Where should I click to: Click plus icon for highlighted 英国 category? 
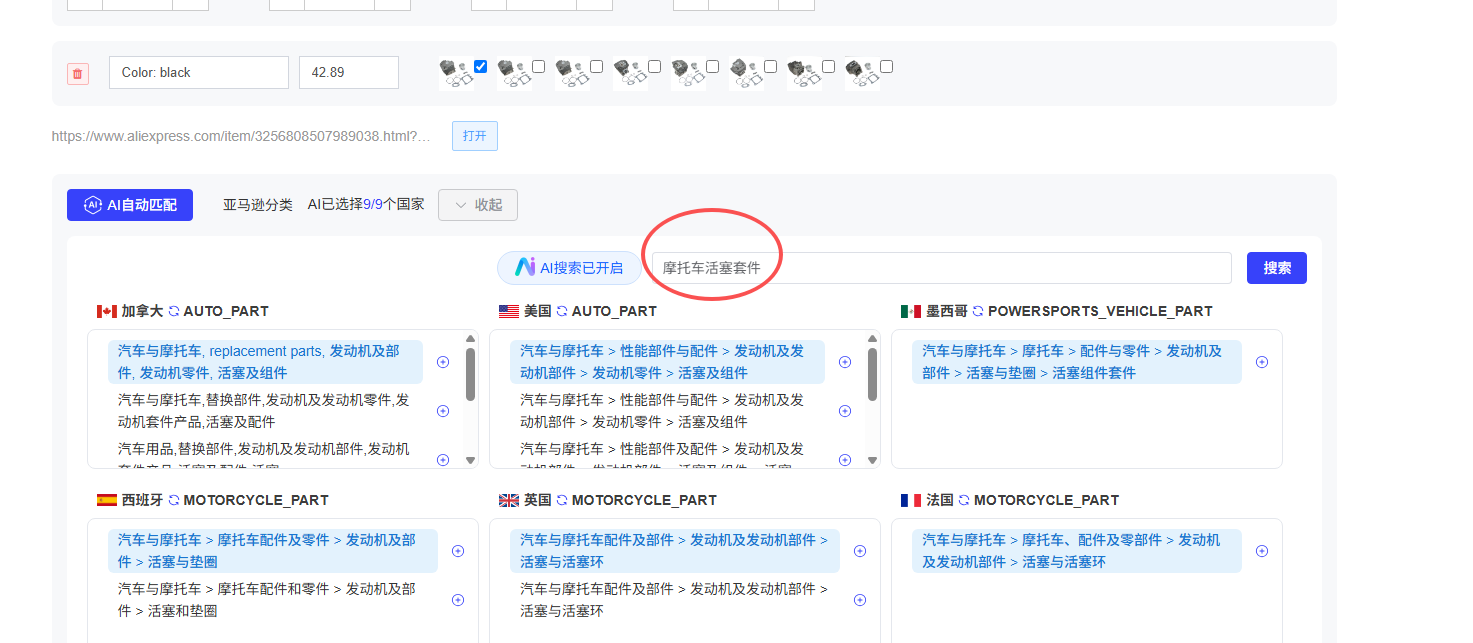[860, 551]
